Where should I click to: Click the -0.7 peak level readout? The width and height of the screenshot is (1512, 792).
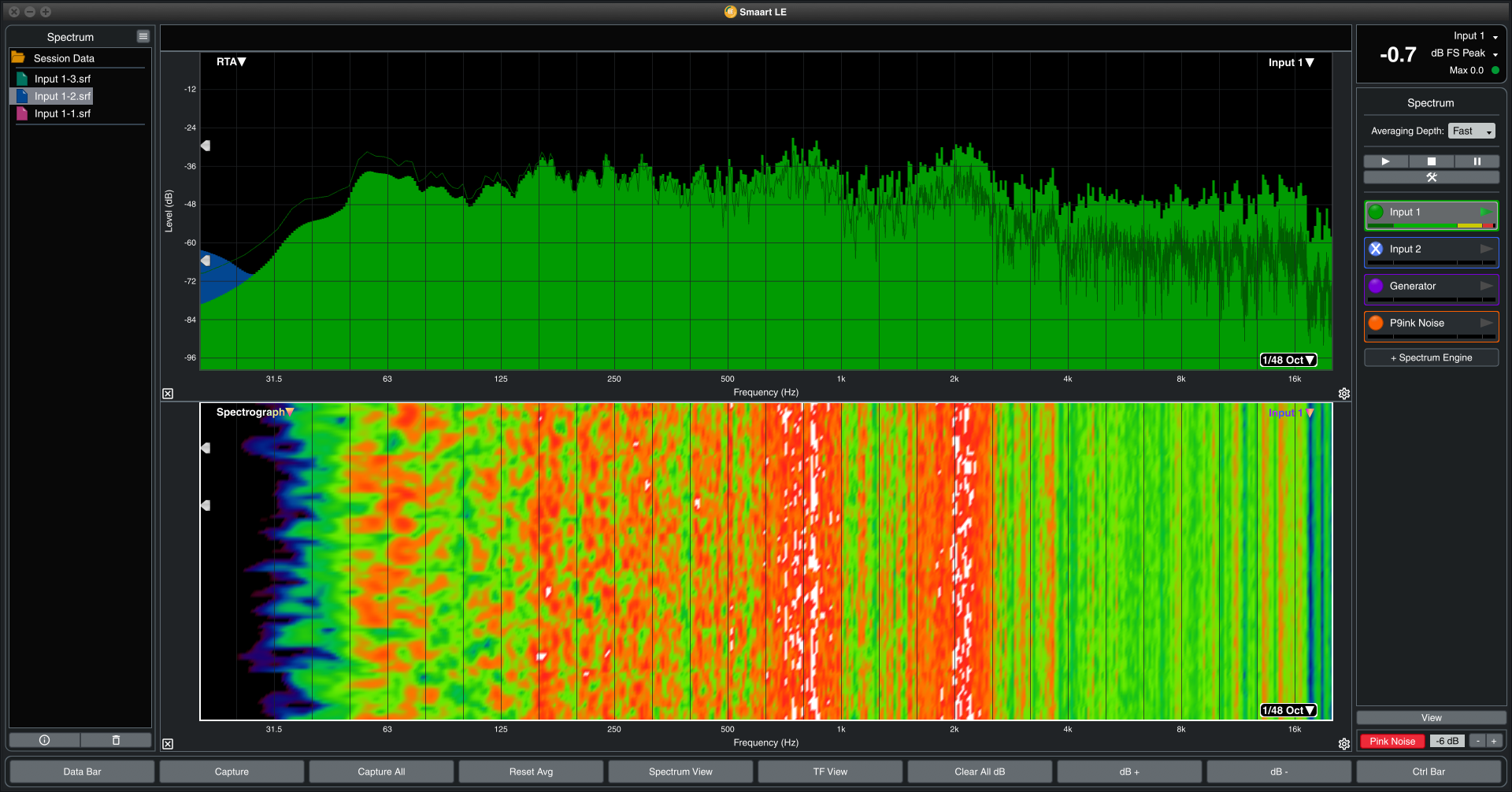coord(1398,54)
